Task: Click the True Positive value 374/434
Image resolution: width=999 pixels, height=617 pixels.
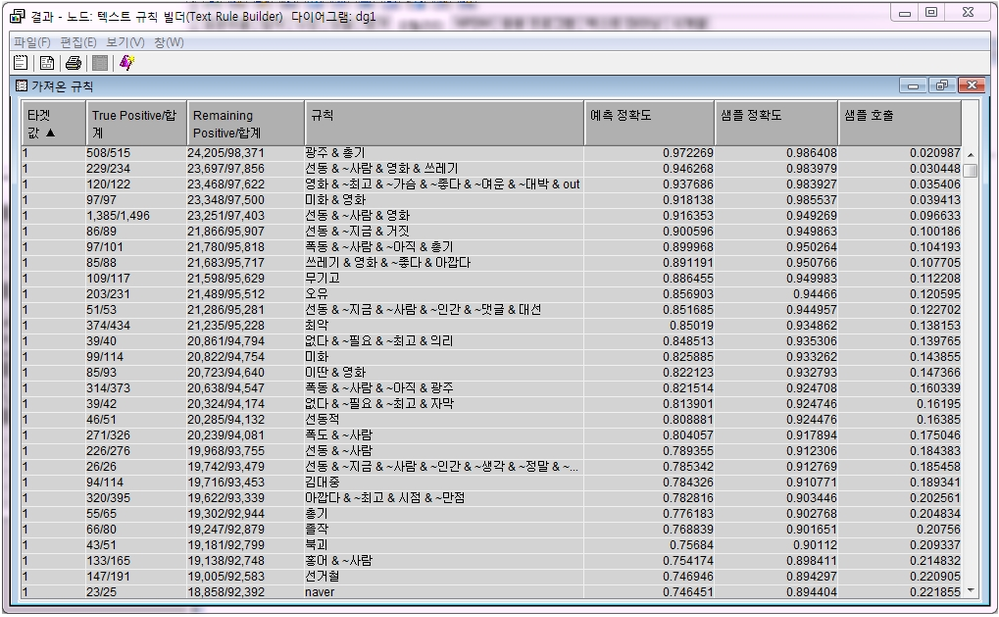Action: pos(108,326)
